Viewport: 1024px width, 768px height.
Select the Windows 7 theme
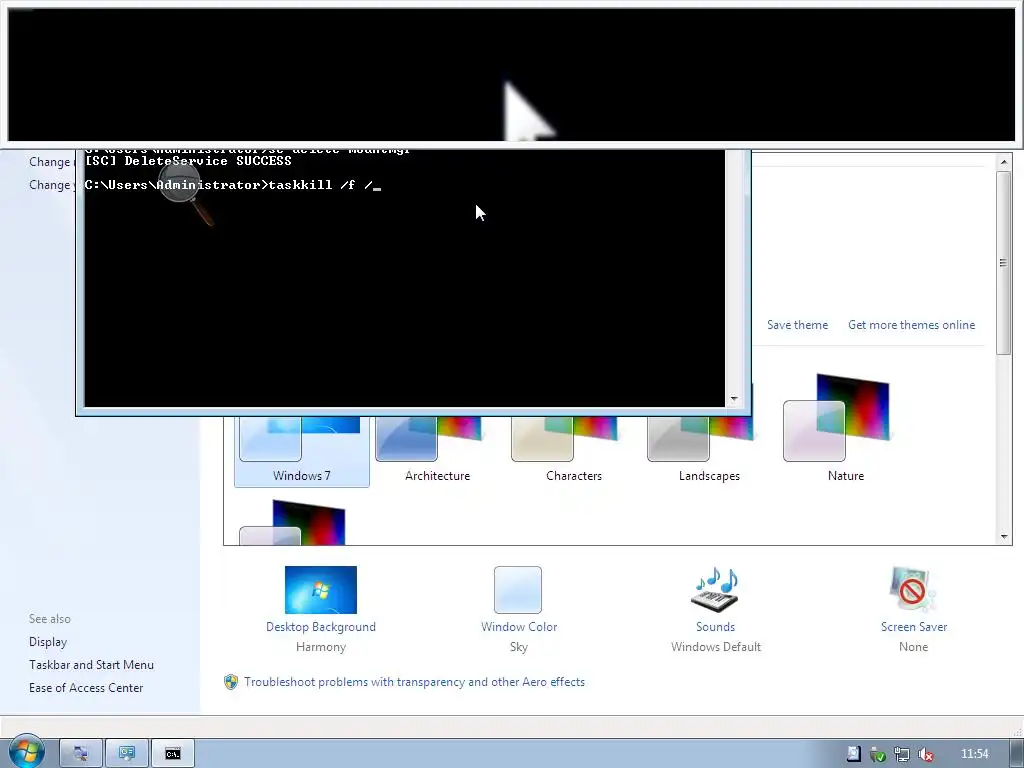pyautogui.click(x=302, y=451)
